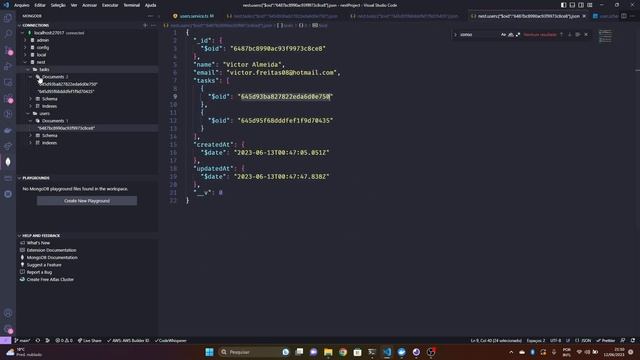Open the Search view in the activity bar
640x360 pixels.
[8, 34]
